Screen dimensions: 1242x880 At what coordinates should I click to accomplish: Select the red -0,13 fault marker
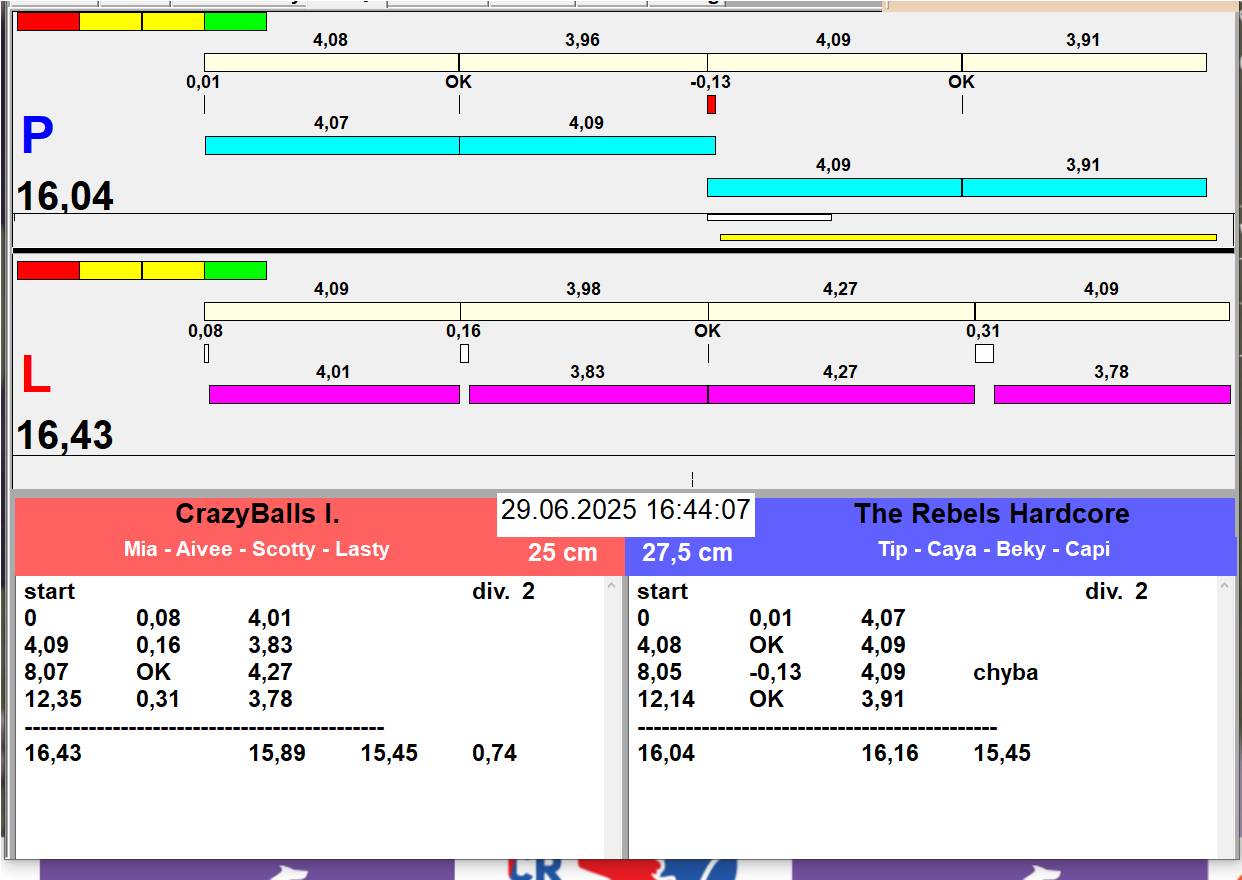[x=711, y=104]
